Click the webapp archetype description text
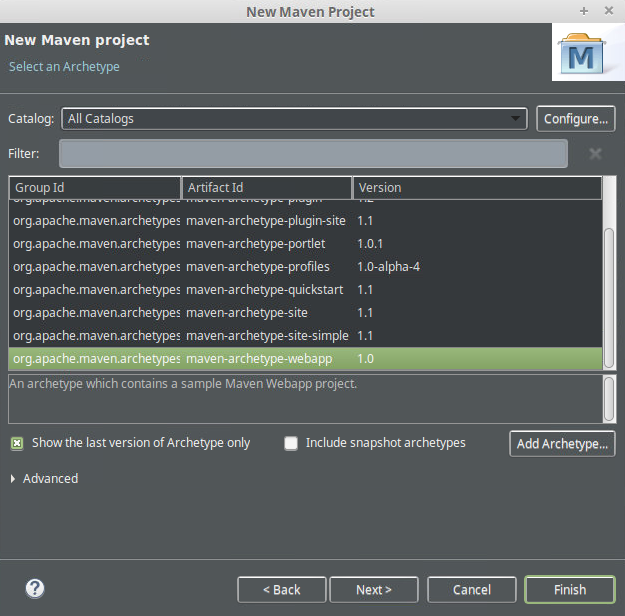The width and height of the screenshot is (625, 616). 183,384
